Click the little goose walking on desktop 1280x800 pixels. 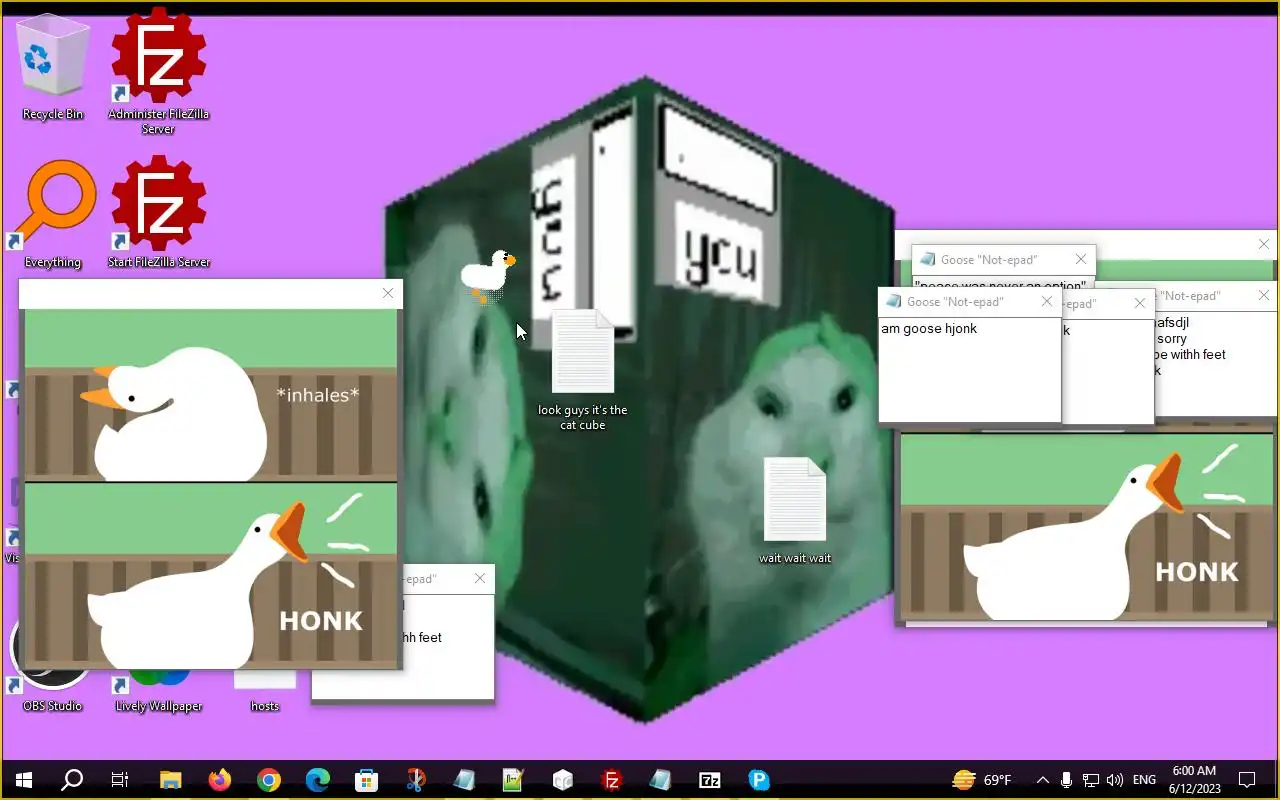pyautogui.click(x=487, y=275)
